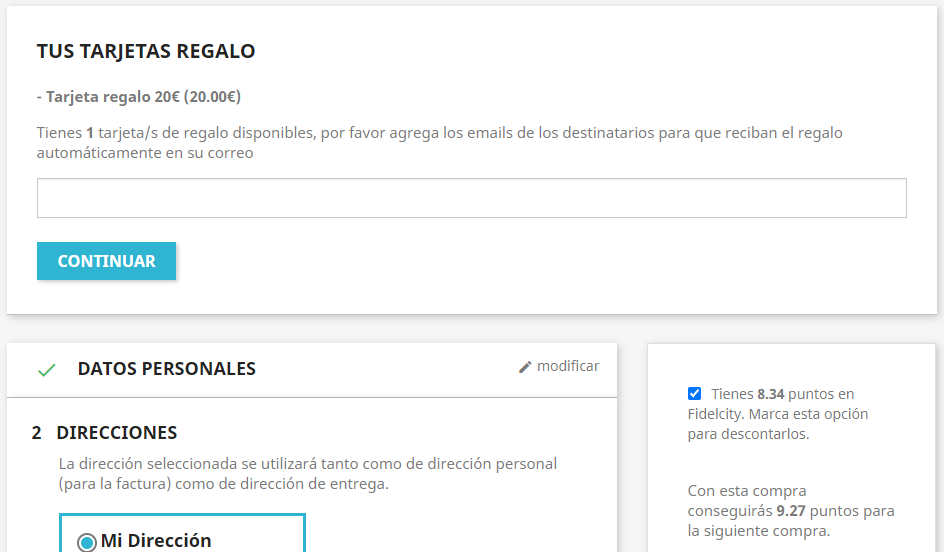
Task: Click the Marca esta opción para descontarlos text
Action: 778,424
